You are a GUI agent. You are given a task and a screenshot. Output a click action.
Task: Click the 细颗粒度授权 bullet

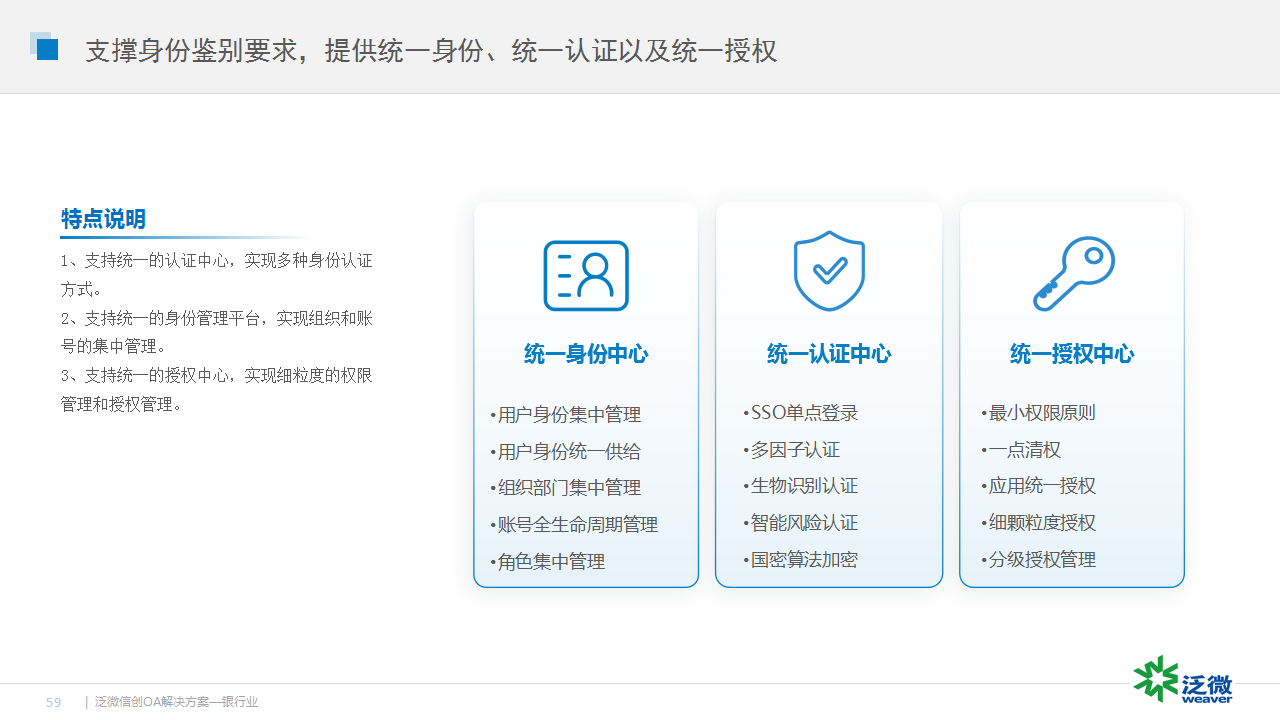[x=1039, y=523]
